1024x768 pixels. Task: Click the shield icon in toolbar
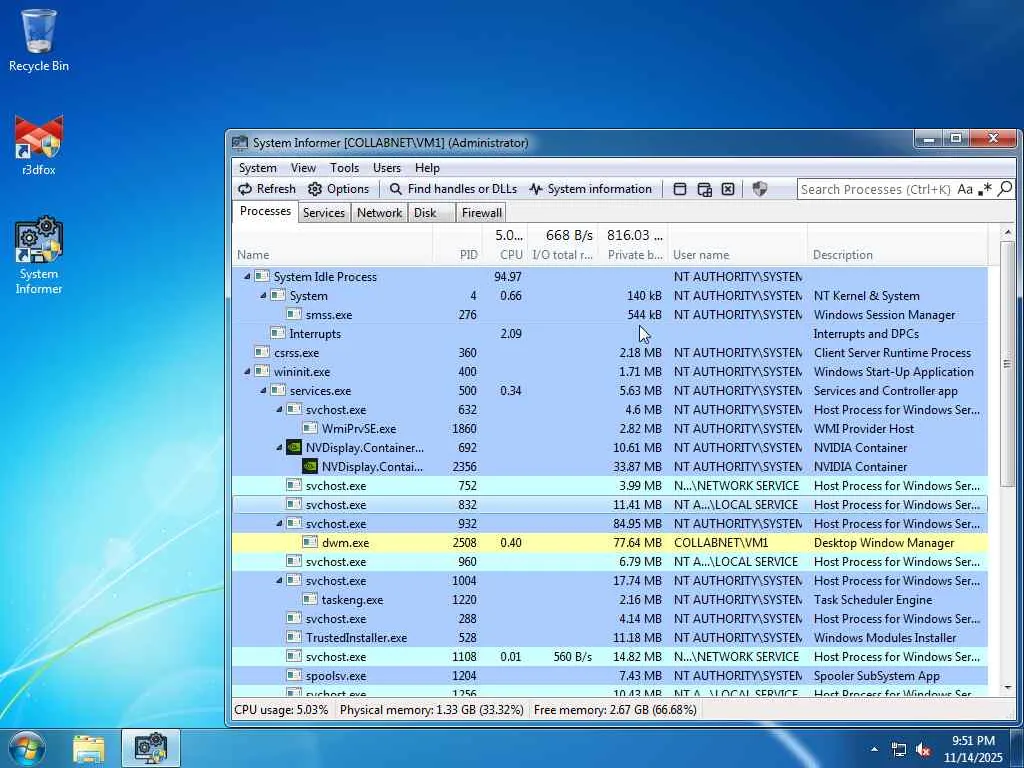coord(760,189)
